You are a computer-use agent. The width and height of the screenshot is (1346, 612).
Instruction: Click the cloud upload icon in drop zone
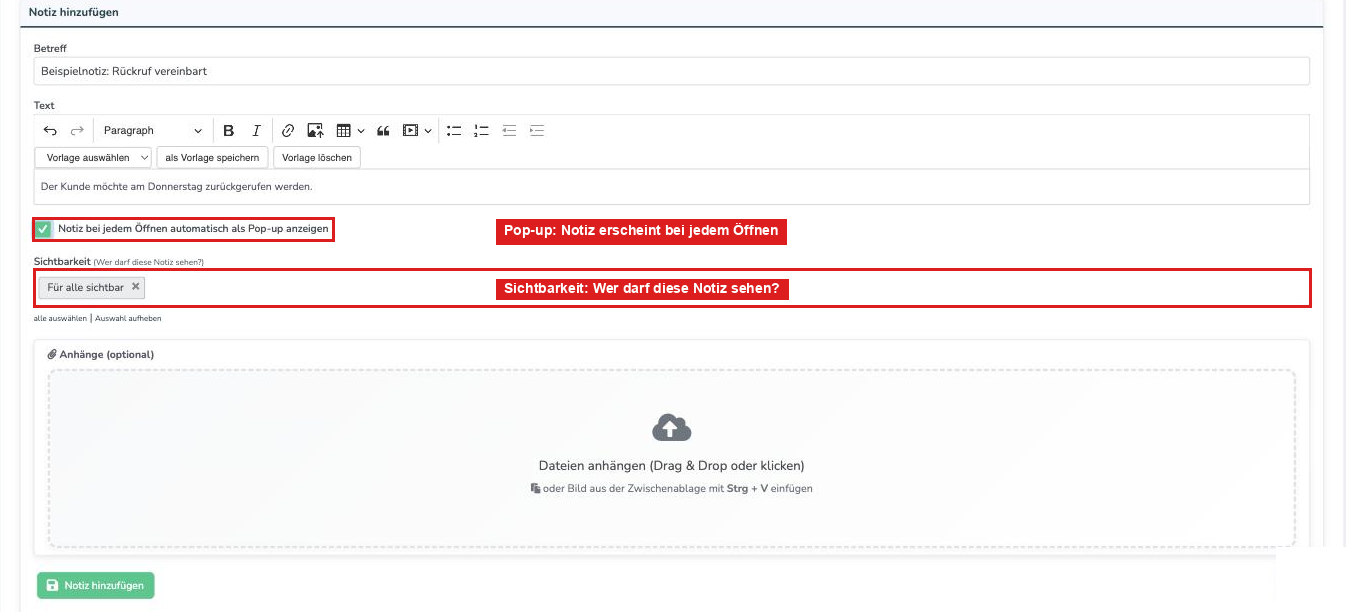click(671, 428)
